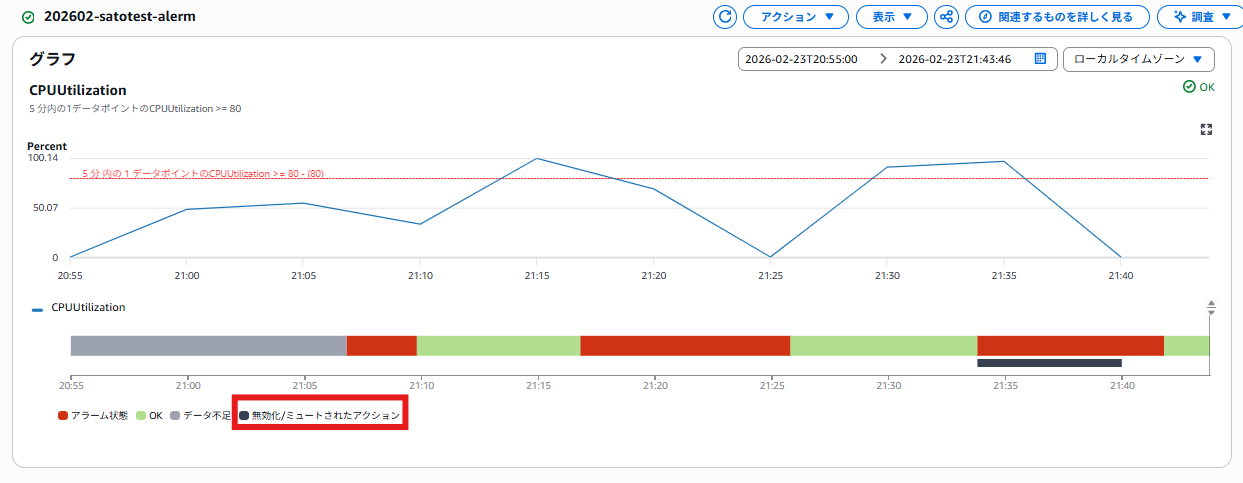Expand the graph to fullscreen
The width and height of the screenshot is (1243, 483).
(x=1206, y=130)
